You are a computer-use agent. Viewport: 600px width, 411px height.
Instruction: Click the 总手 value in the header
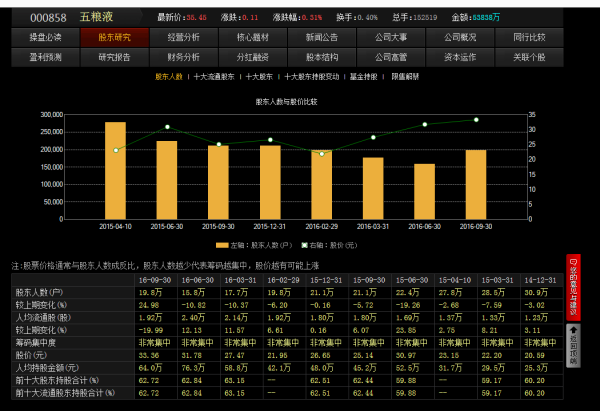[425, 18]
